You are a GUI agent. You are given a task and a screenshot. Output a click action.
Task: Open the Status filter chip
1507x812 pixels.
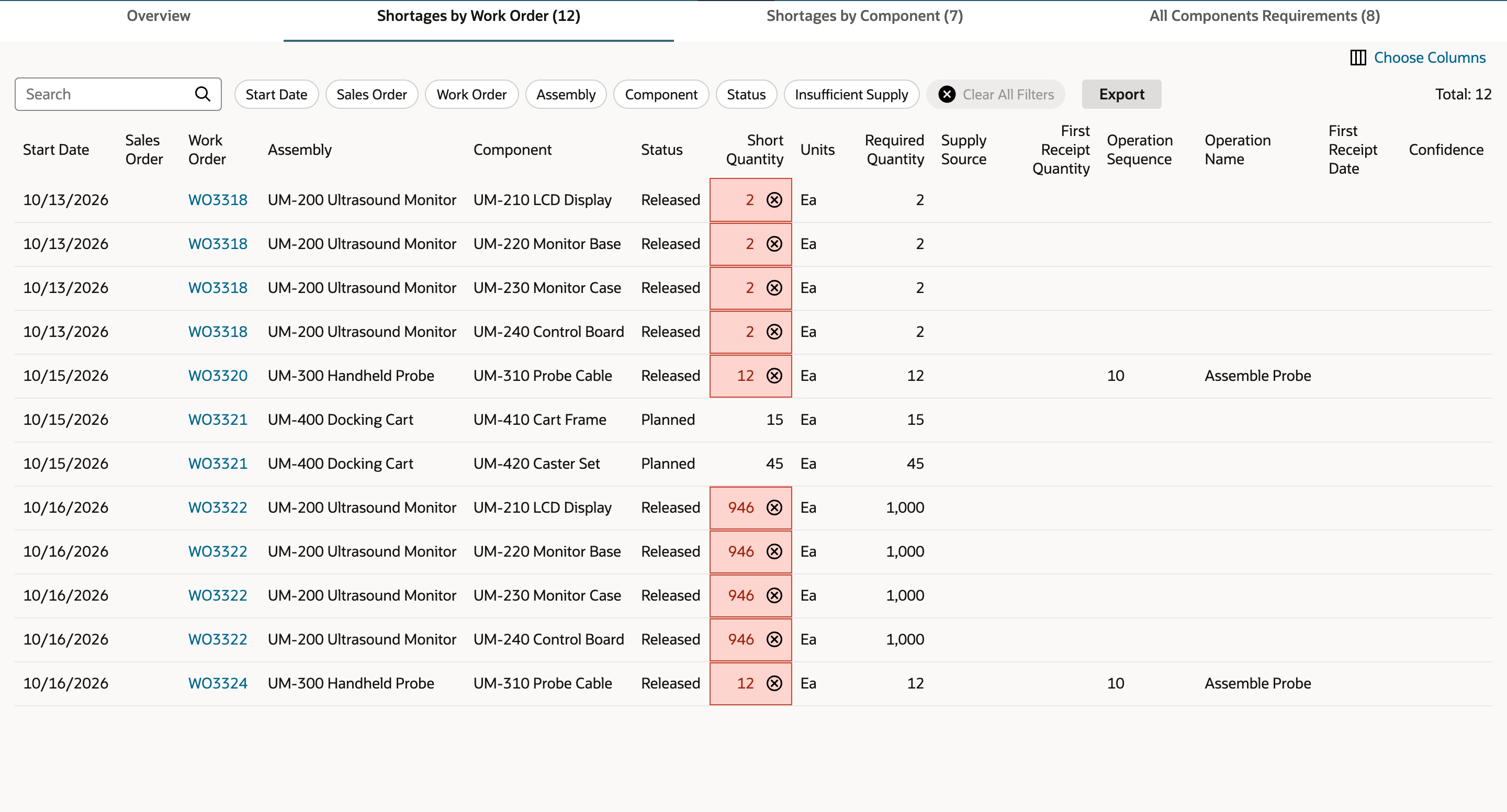(x=746, y=94)
